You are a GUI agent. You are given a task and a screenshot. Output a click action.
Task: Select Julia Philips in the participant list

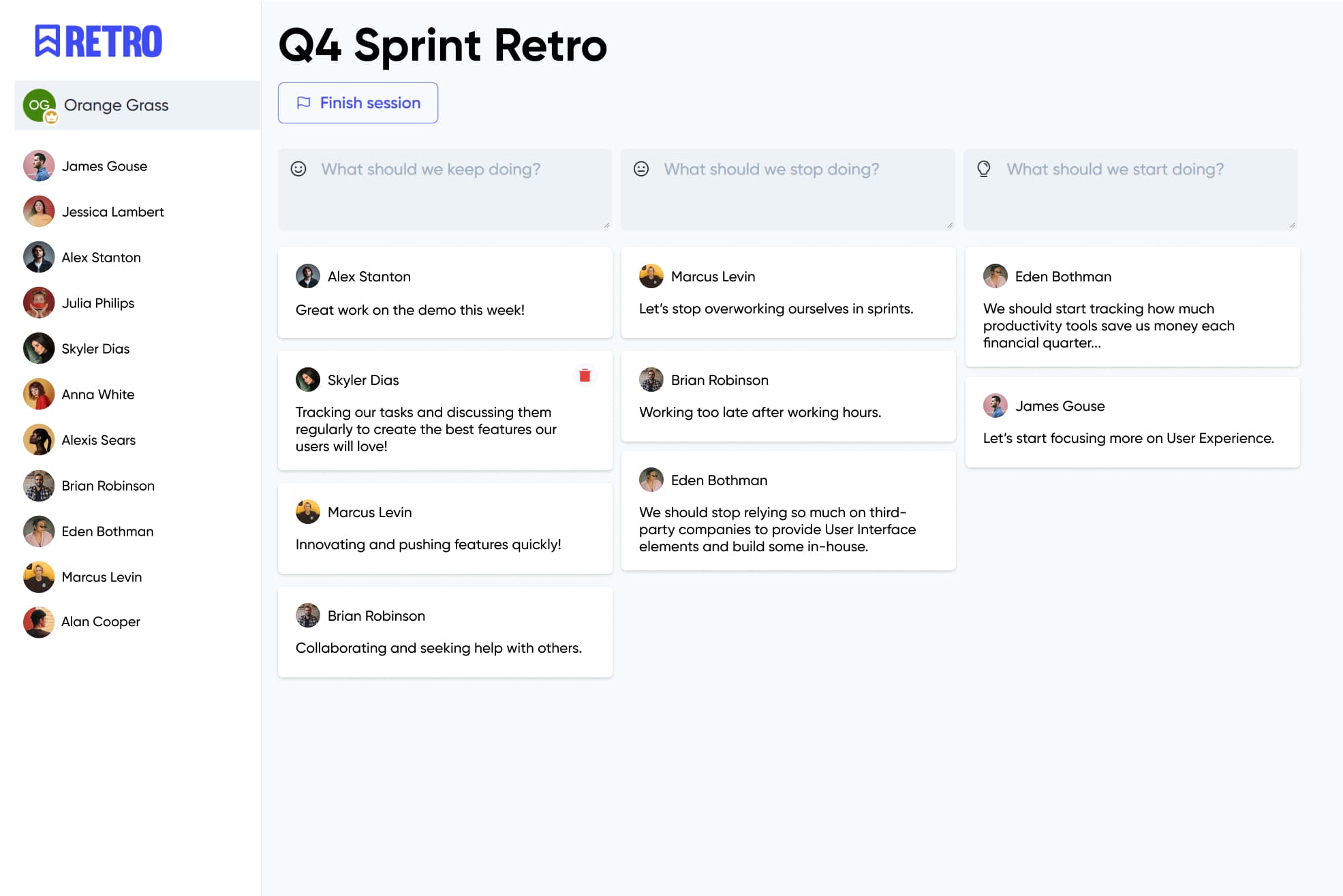pyautogui.click(x=97, y=303)
